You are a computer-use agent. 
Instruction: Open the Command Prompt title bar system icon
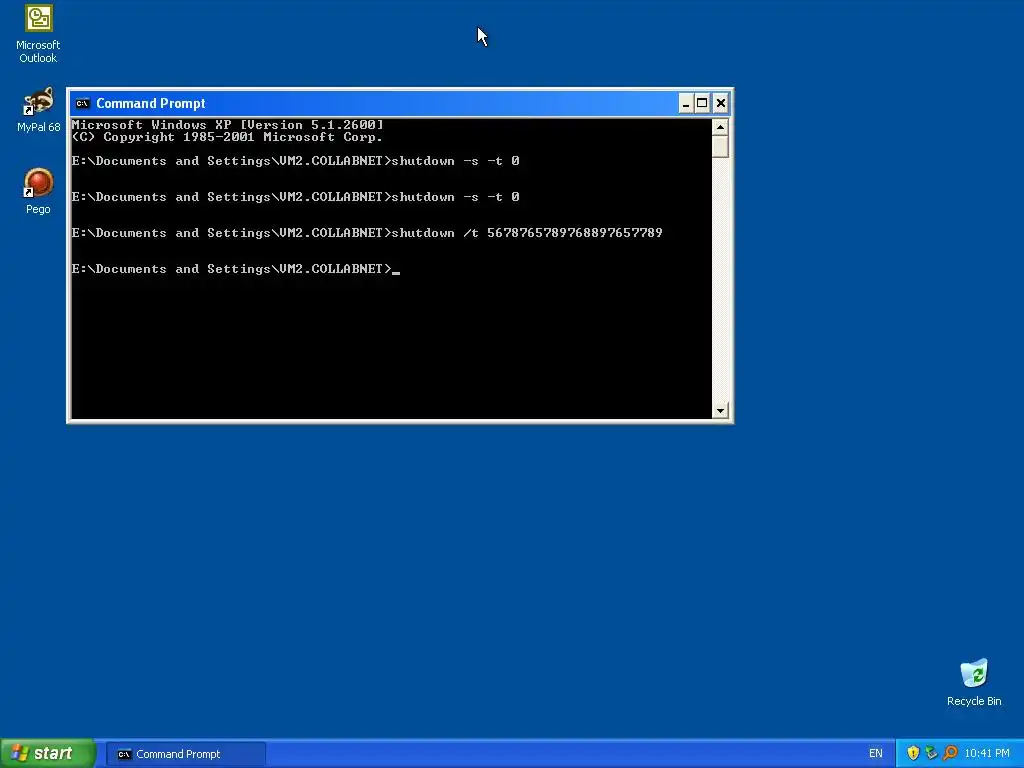pyautogui.click(x=82, y=103)
